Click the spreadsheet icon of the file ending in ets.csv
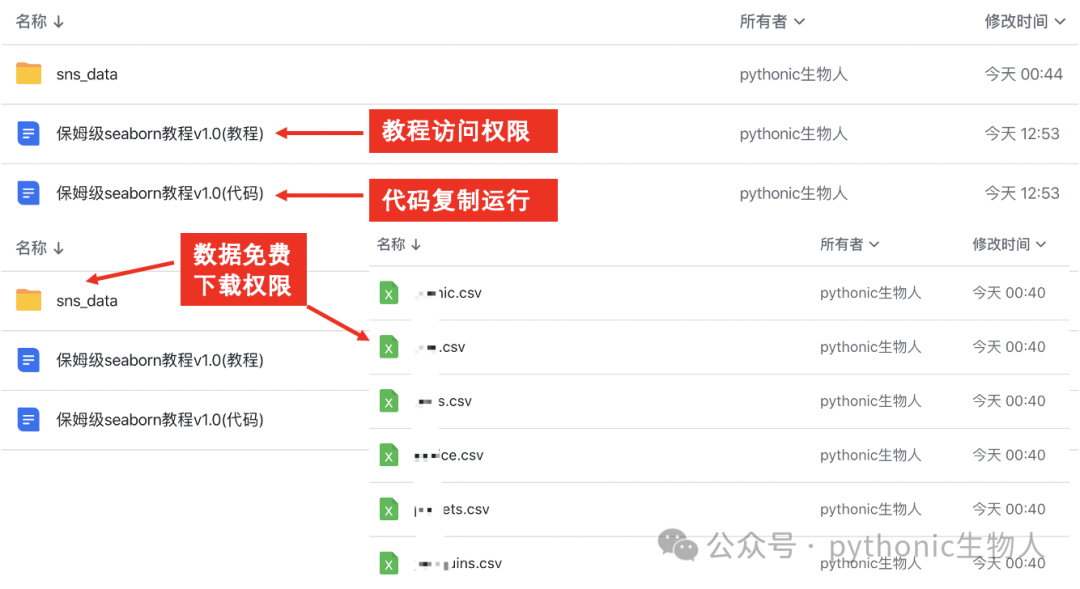1080x589 pixels. click(x=389, y=509)
